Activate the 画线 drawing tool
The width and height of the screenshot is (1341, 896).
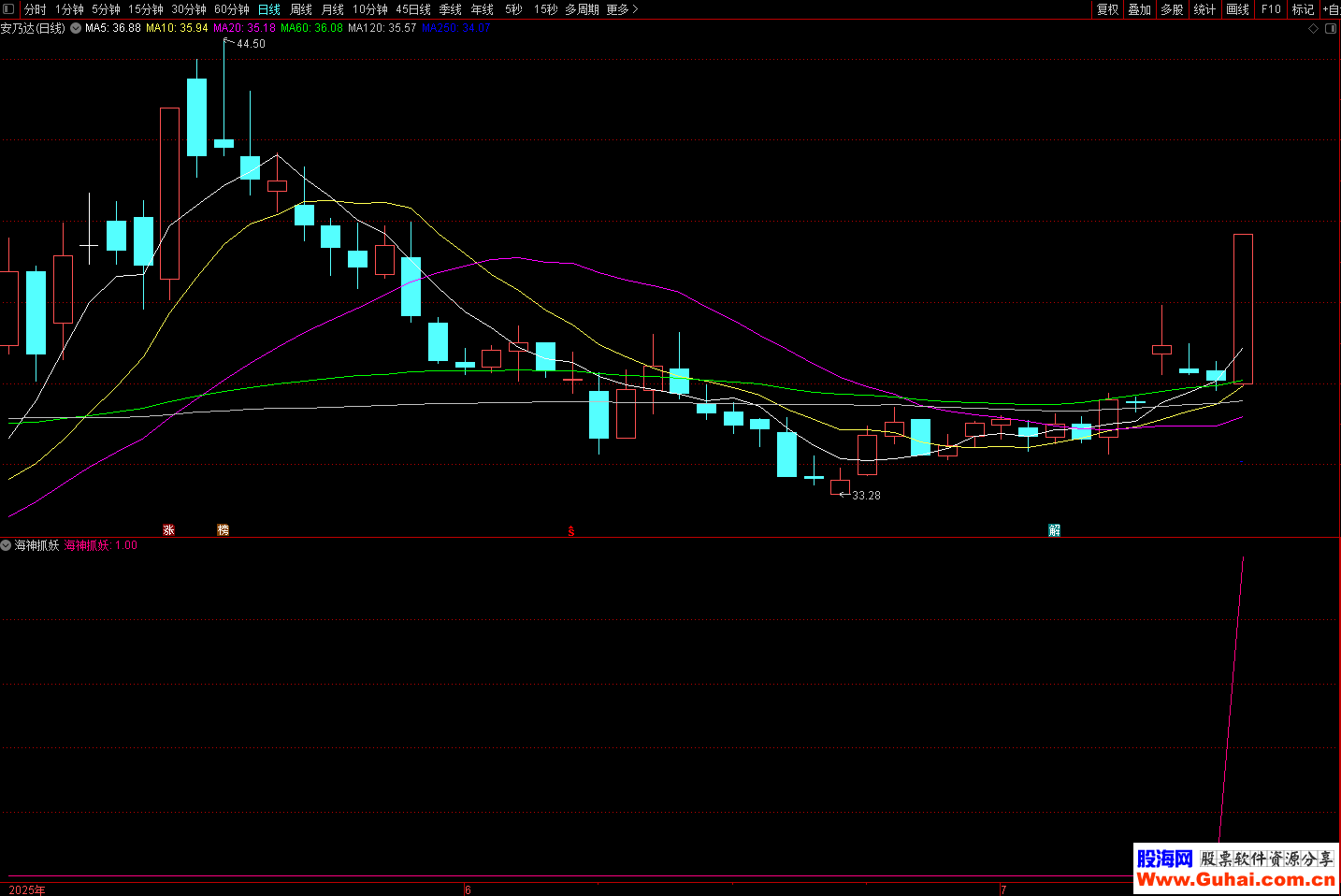(1238, 9)
